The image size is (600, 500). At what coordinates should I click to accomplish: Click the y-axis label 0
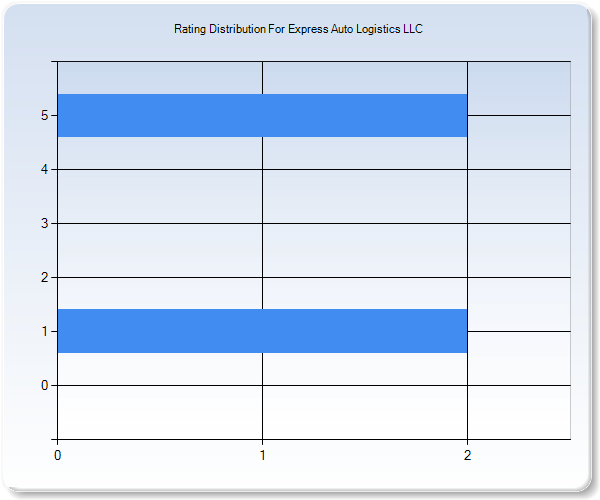point(45,385)
